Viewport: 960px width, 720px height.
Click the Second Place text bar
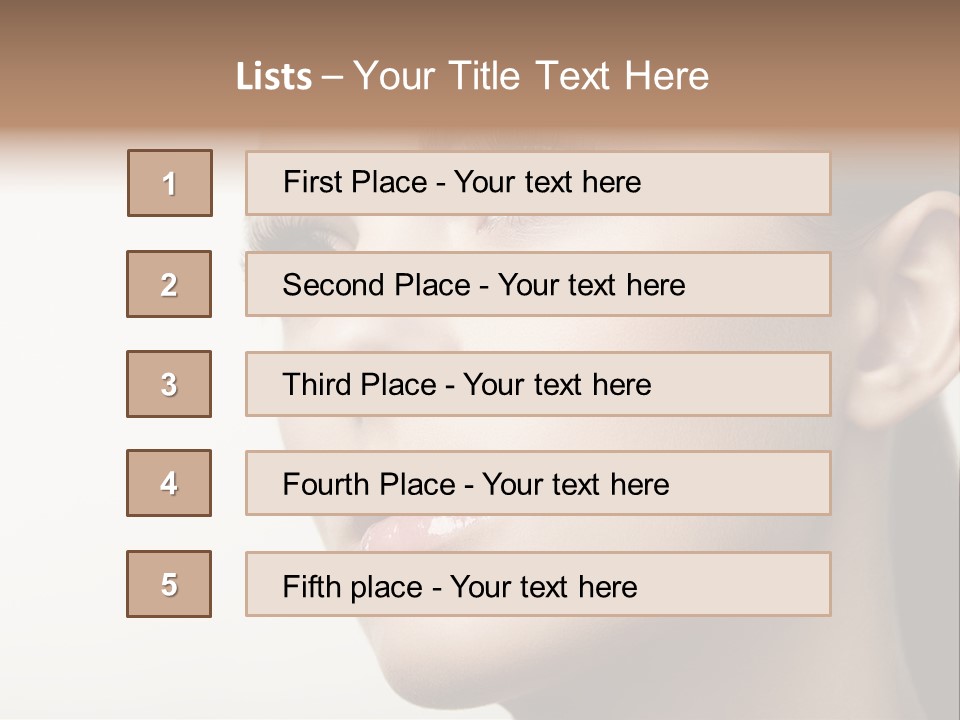tap(538, 284)
